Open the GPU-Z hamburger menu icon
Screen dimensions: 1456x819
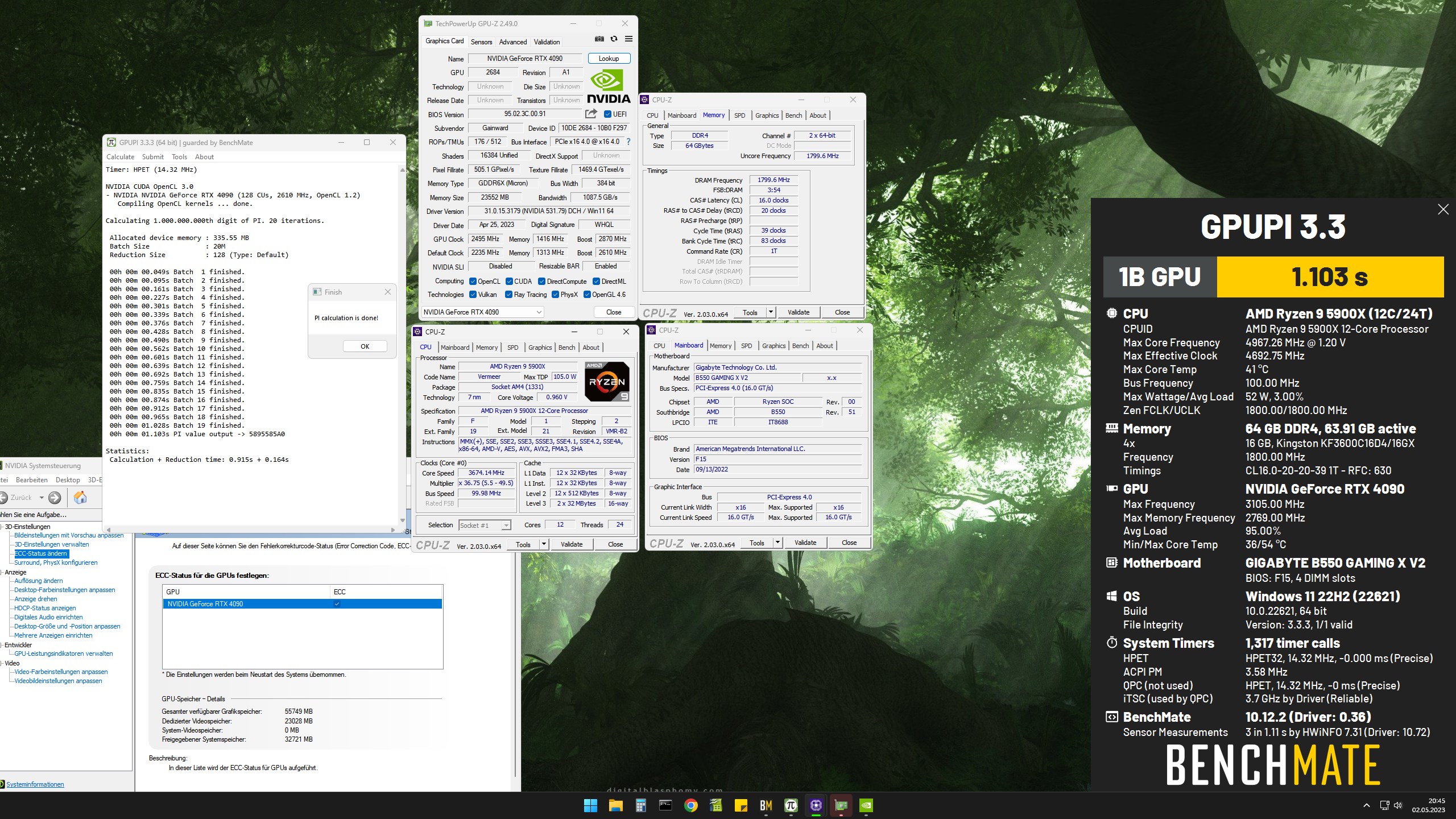tap(628, 39)
